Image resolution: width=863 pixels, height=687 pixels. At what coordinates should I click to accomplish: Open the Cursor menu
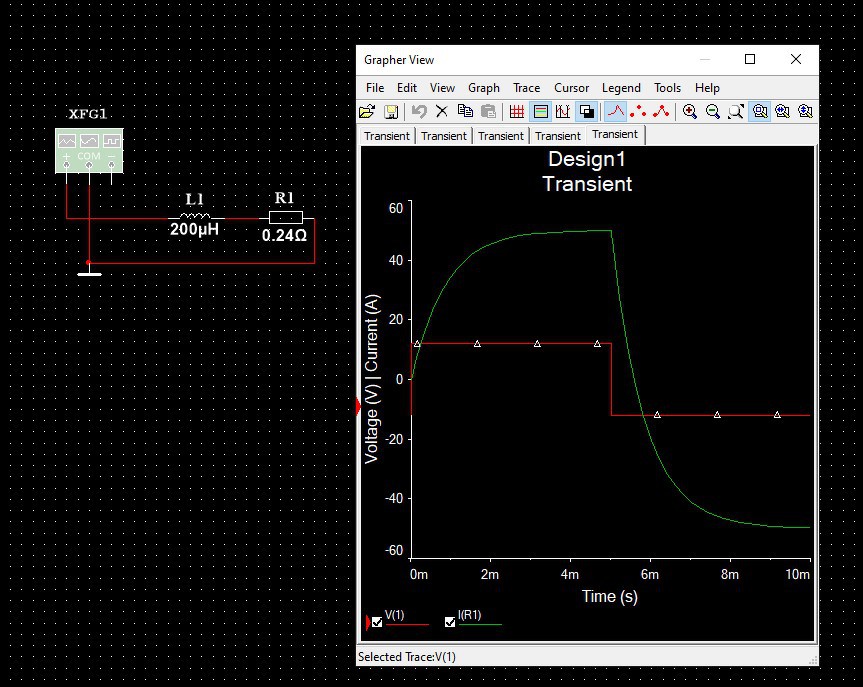(571, 88)
